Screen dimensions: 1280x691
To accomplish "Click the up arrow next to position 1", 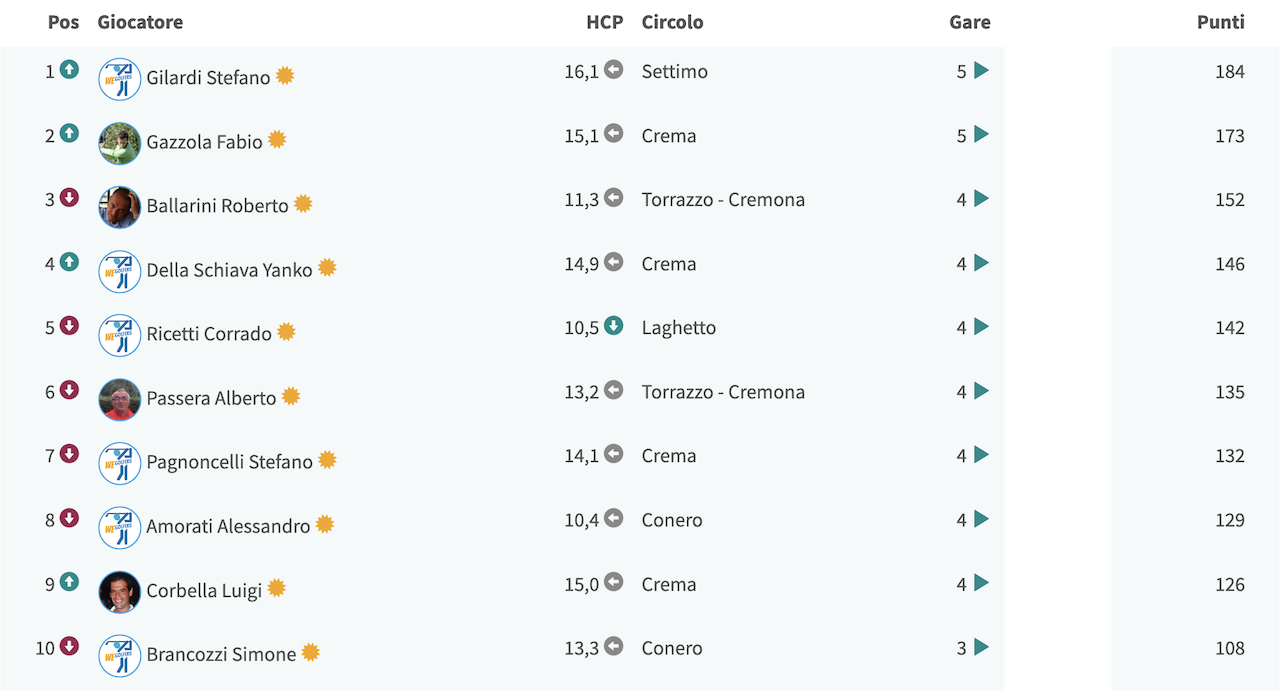I will (x=69, y=69).
